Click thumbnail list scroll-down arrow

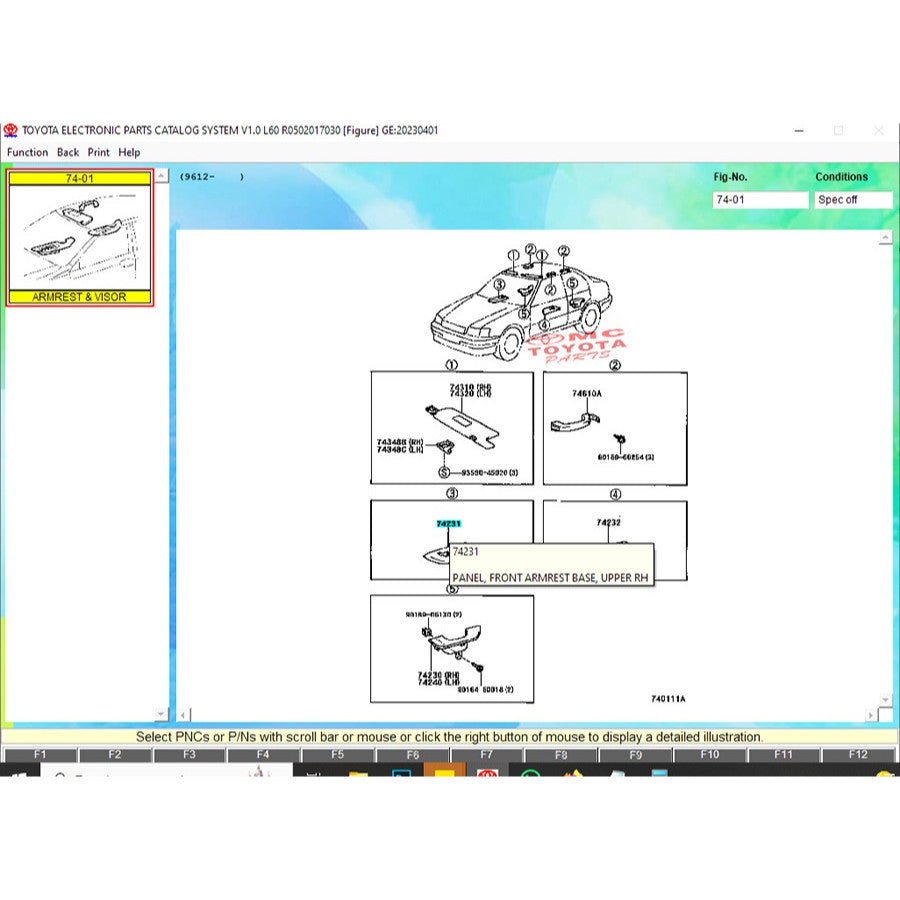click(x=162, y=713)
